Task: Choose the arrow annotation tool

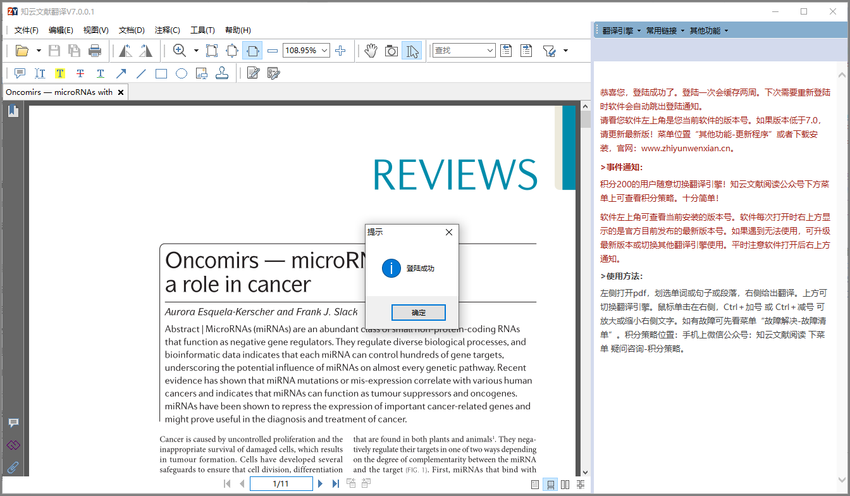Action: pos(121,73)
